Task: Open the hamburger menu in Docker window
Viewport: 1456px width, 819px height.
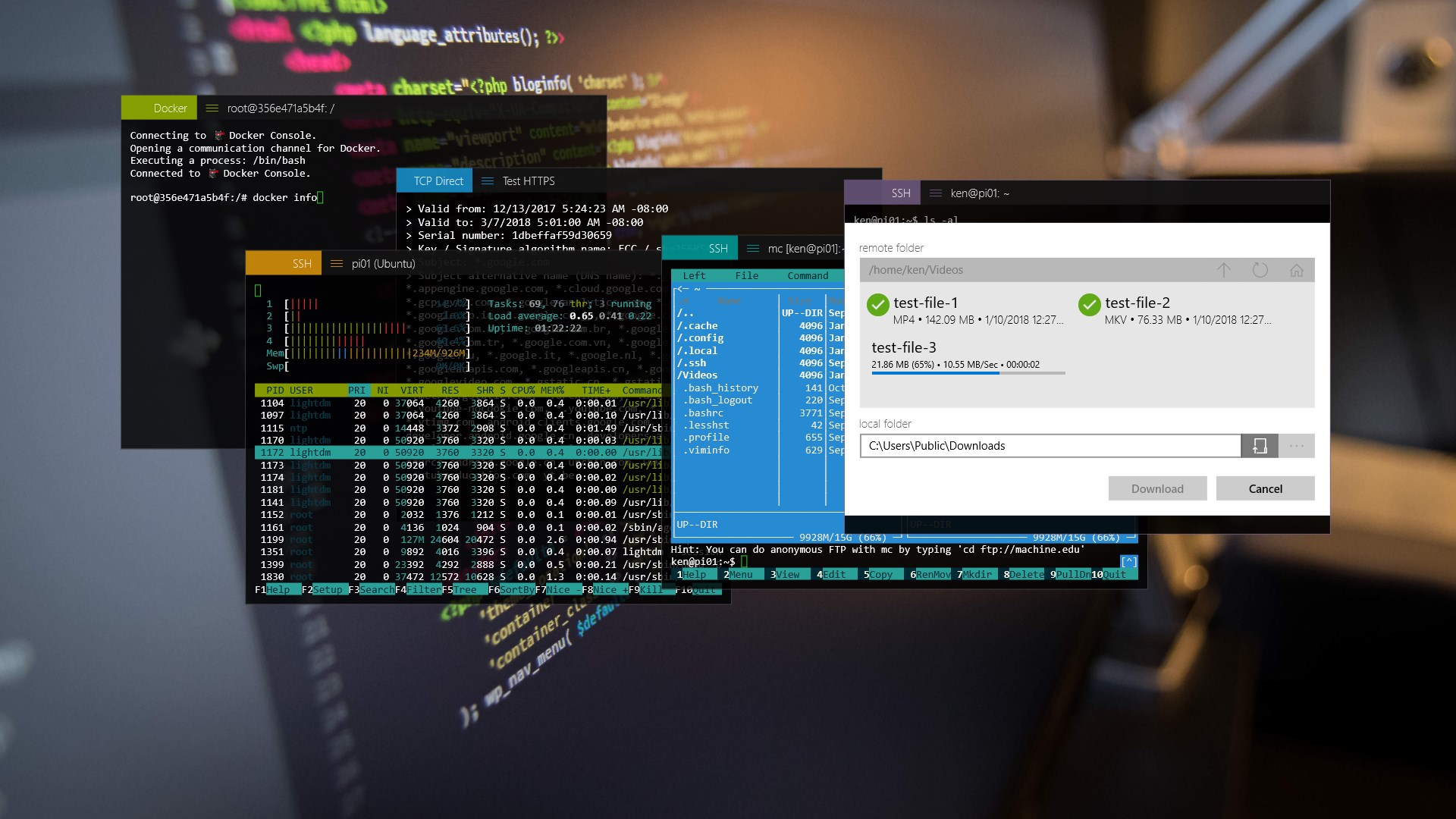Action: pyautogui.click(x=212, y=108)
